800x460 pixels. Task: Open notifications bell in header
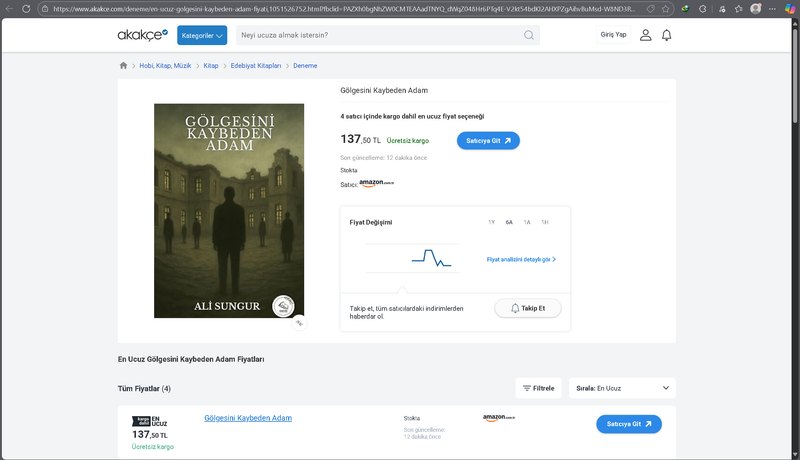point(667,35)
